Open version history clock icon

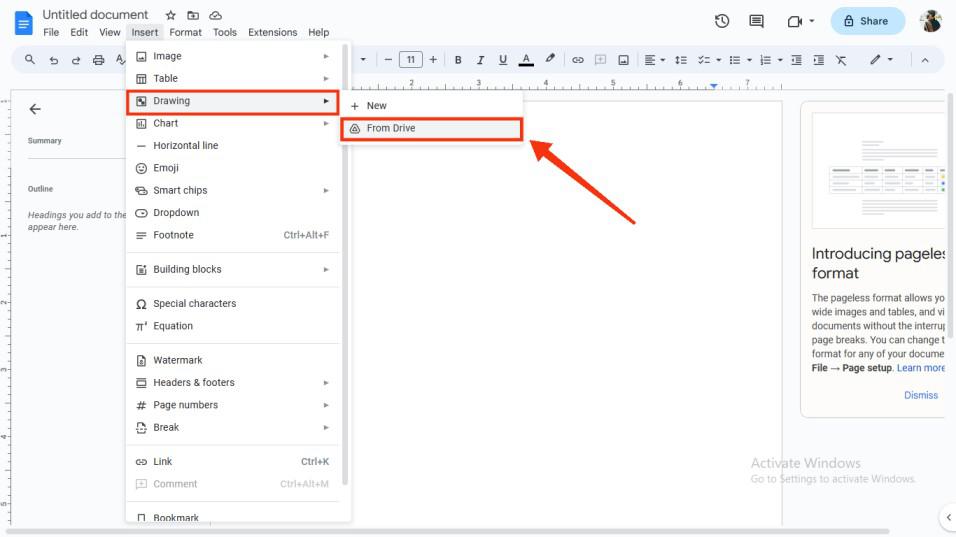coord(722,21)
